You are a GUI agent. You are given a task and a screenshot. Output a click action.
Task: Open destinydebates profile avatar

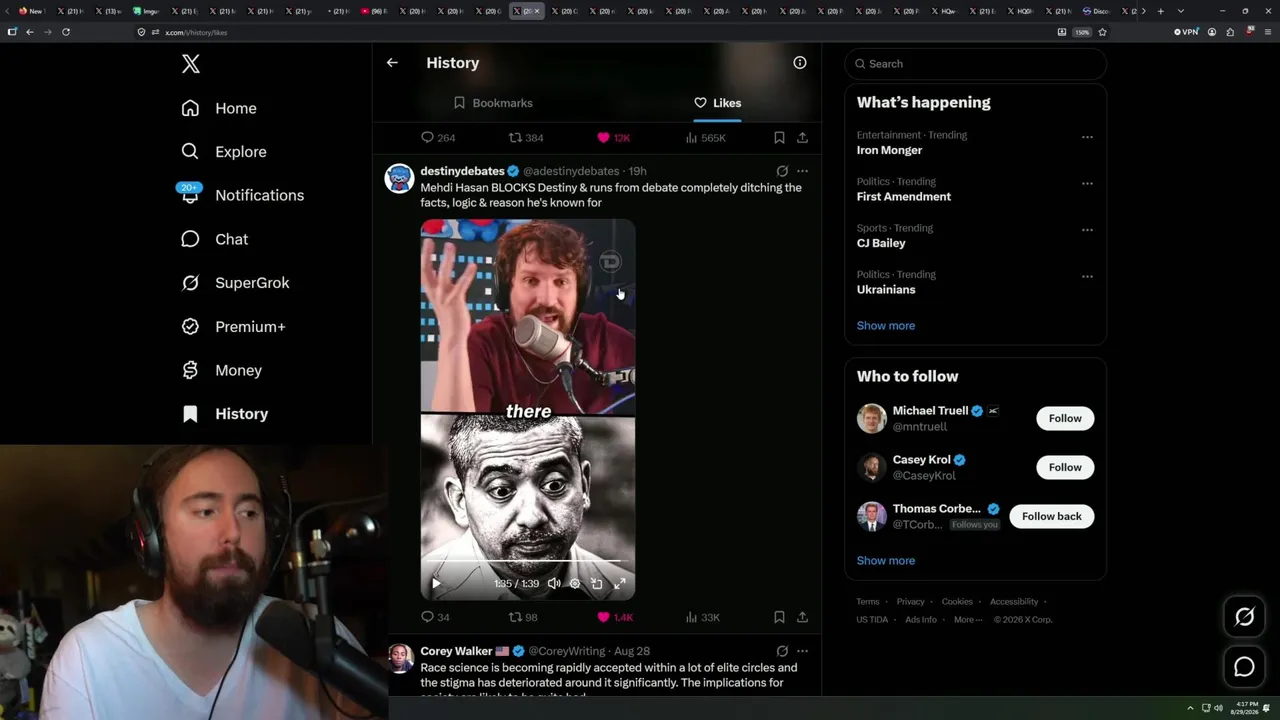click(x=400, y=179)
